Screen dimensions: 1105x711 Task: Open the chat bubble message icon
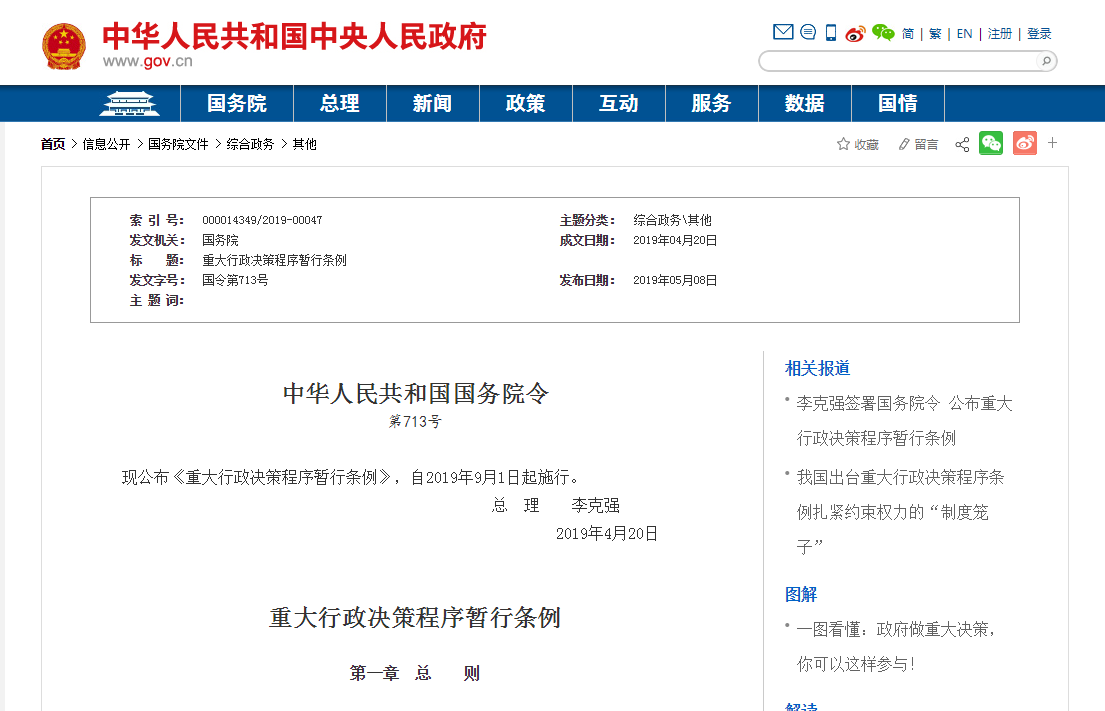pyautogui.click(x=808, y=32)
